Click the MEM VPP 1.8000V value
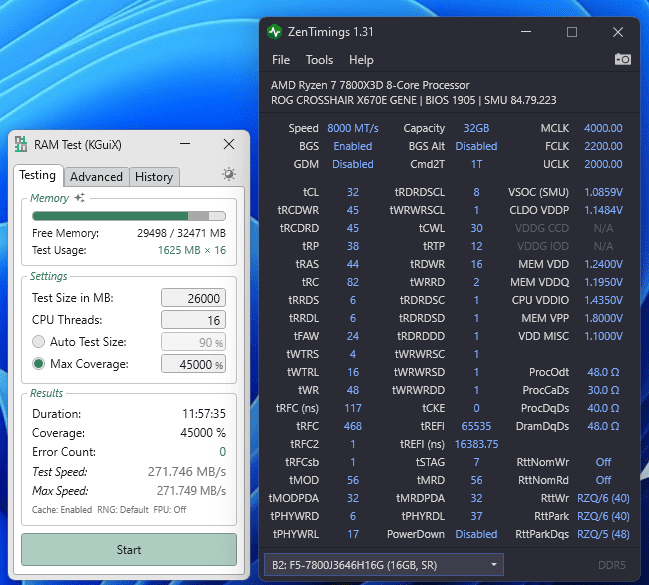The width and height of the screenshot is (649, 585). tap(603, 318)
